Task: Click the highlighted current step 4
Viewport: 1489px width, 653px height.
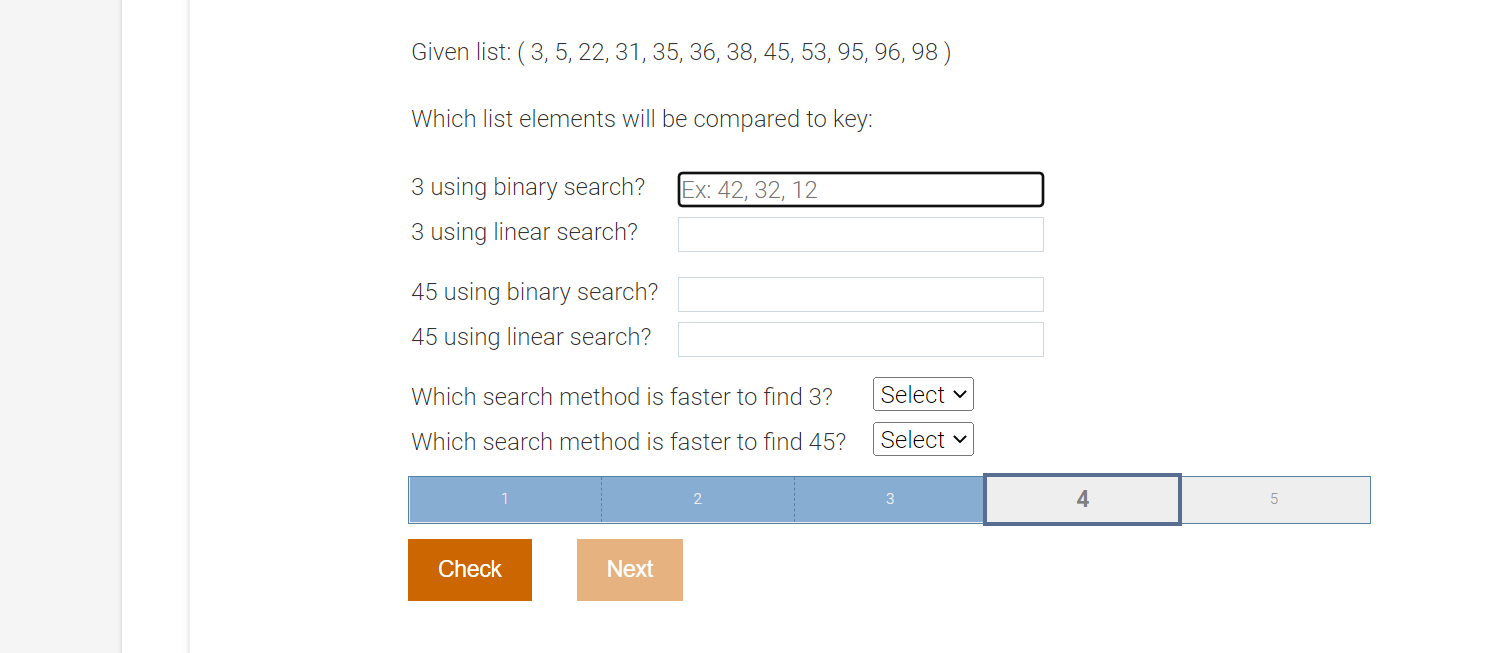Action: pyautogui.click(x=1082, y=498)
